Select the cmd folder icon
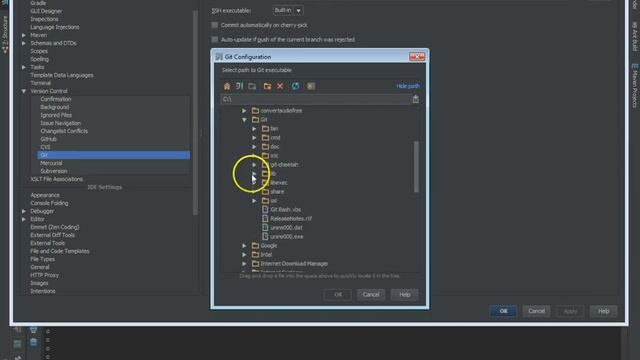Viewport: 640px width, 360px height. click(265, 138)
